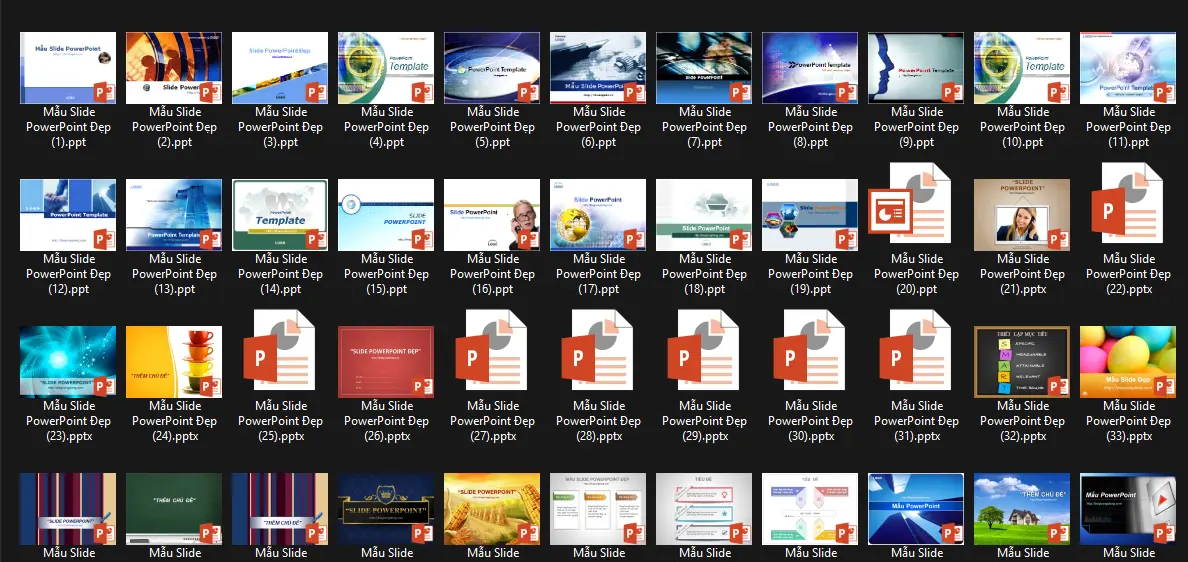This screenshot has width=1188, height=562.
Task: Select thumbnail of Mẫu Slide PowerPoint Đẹp (12).ppt
Action: (x=68, y=215)
